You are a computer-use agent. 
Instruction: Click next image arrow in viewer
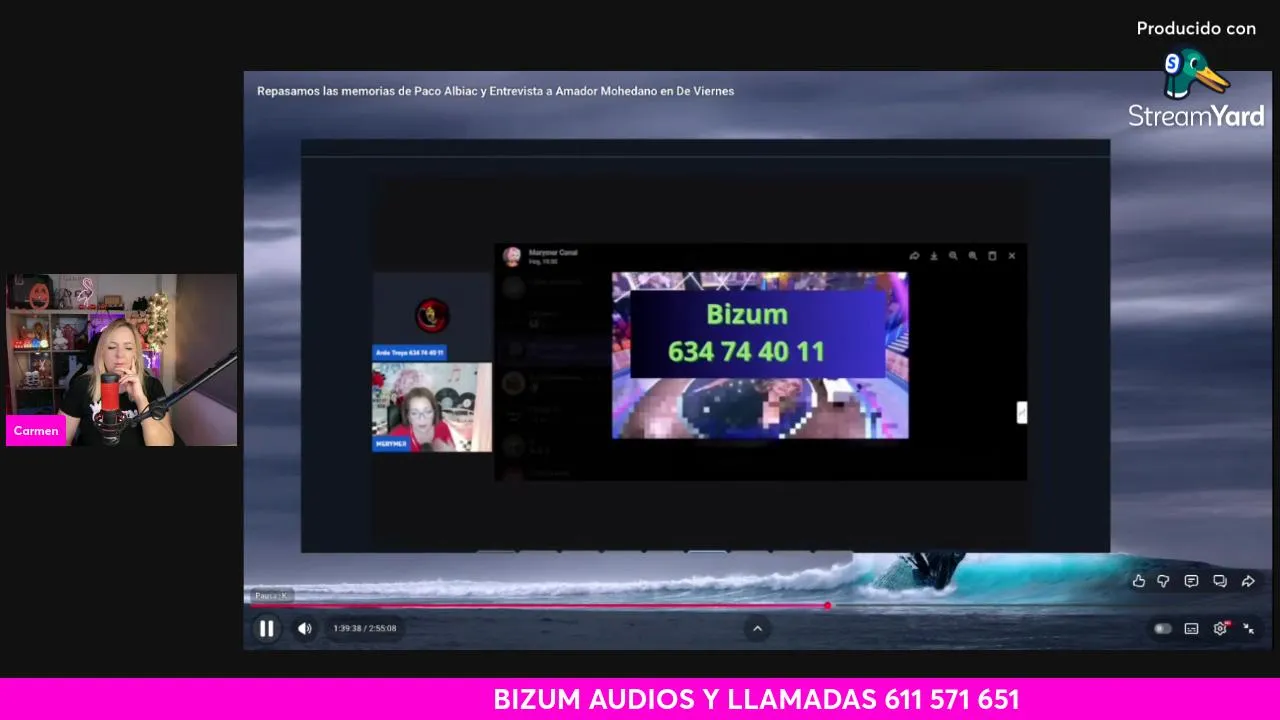click(x=1022, y=413)
